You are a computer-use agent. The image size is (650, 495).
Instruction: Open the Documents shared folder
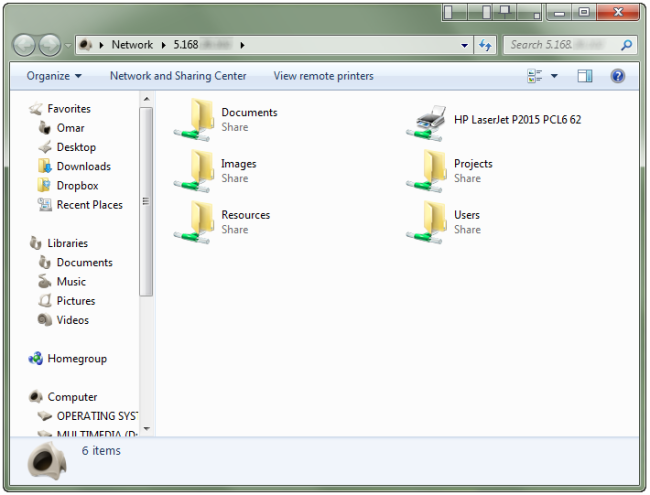click(226, 120)
